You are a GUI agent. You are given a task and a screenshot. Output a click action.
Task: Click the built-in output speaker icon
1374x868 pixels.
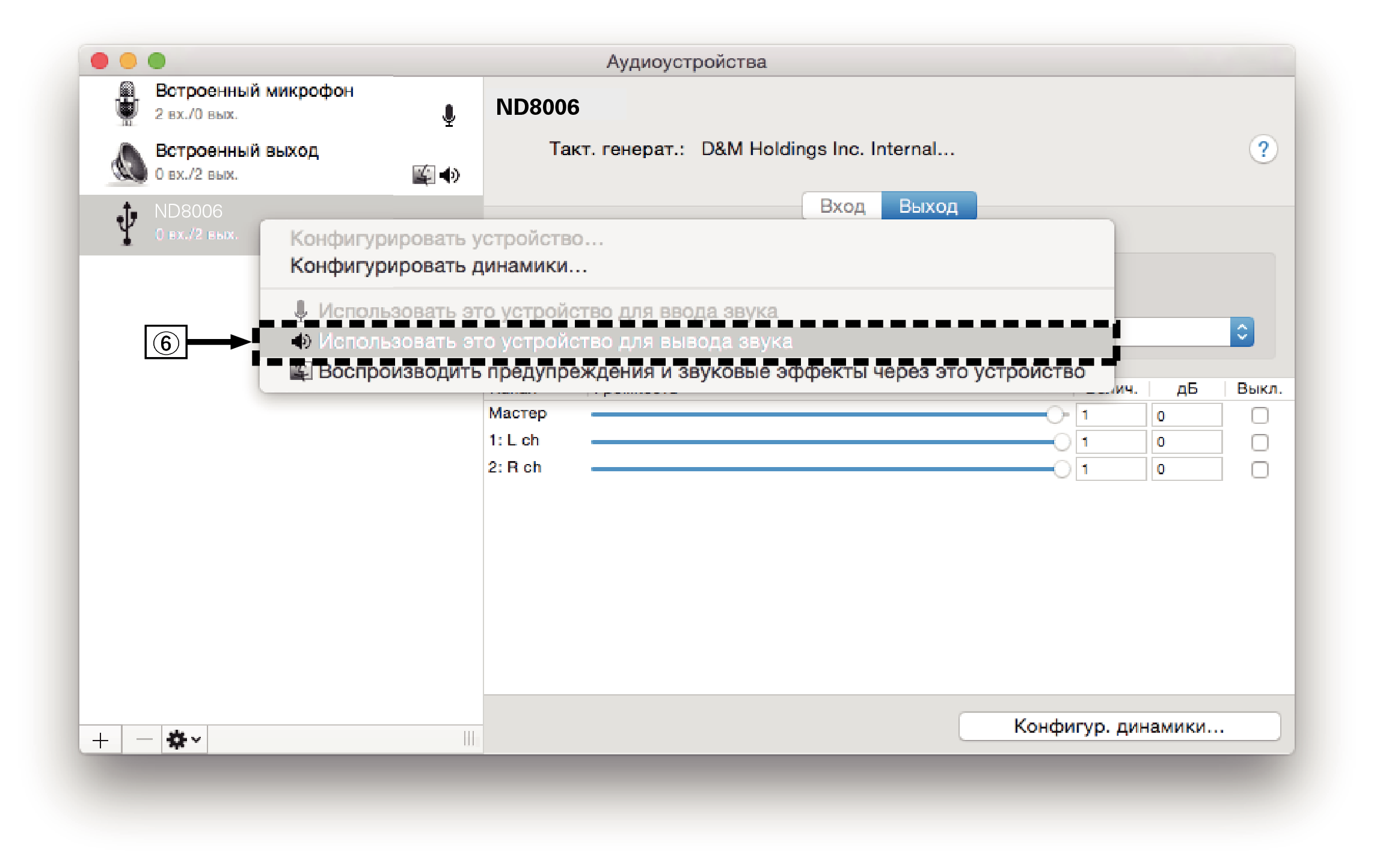click(x=128, y=163)
